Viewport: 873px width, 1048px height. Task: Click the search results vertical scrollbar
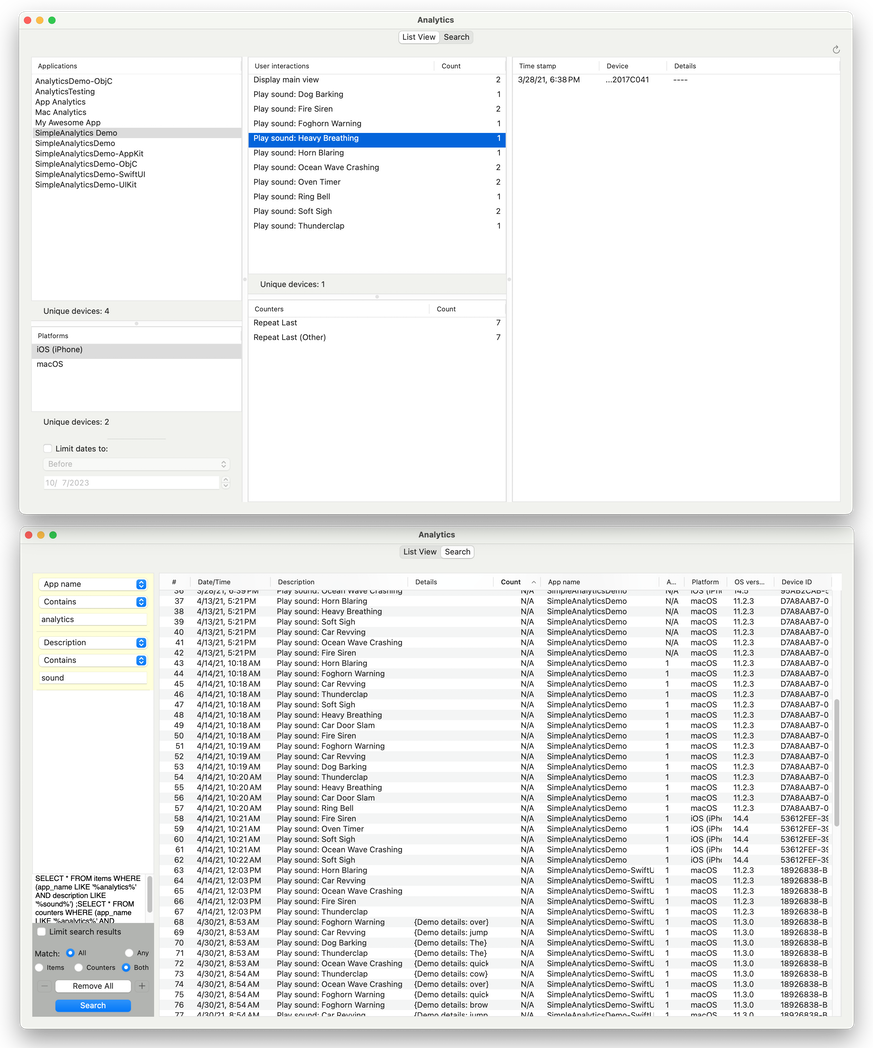coord(836,762)
